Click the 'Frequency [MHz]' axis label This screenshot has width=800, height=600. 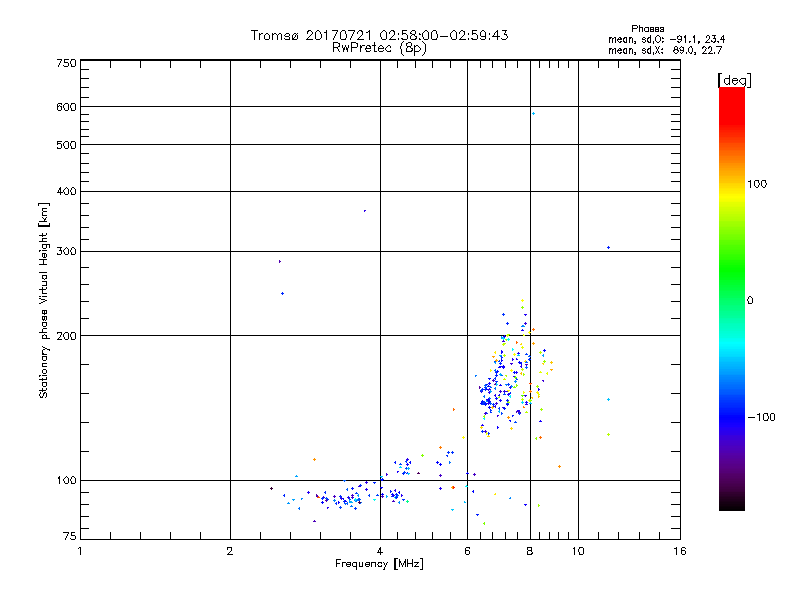[379, 564]
